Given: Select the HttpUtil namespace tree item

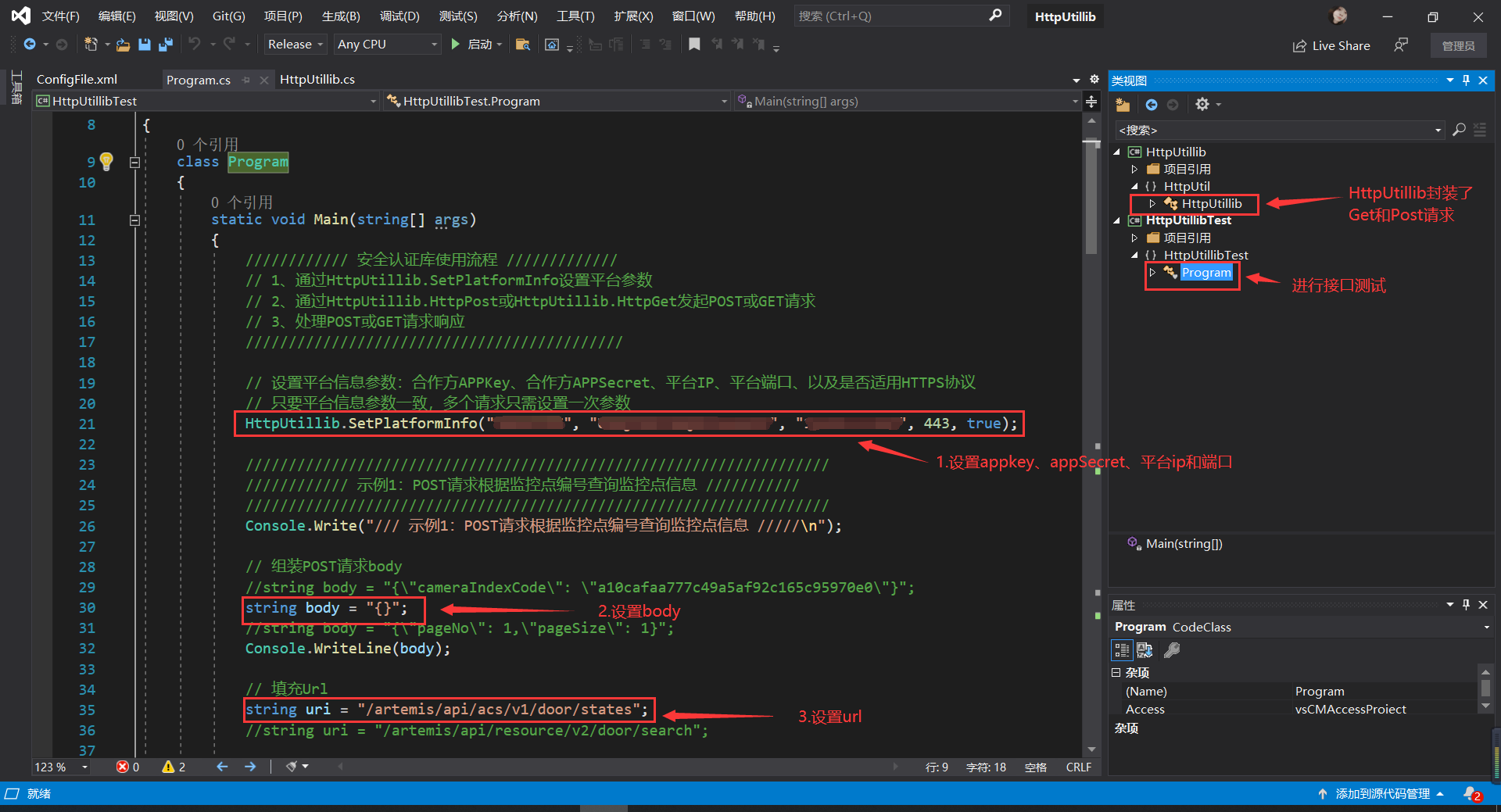Looking at the screenshot, I should click(x=1186, y=187).
